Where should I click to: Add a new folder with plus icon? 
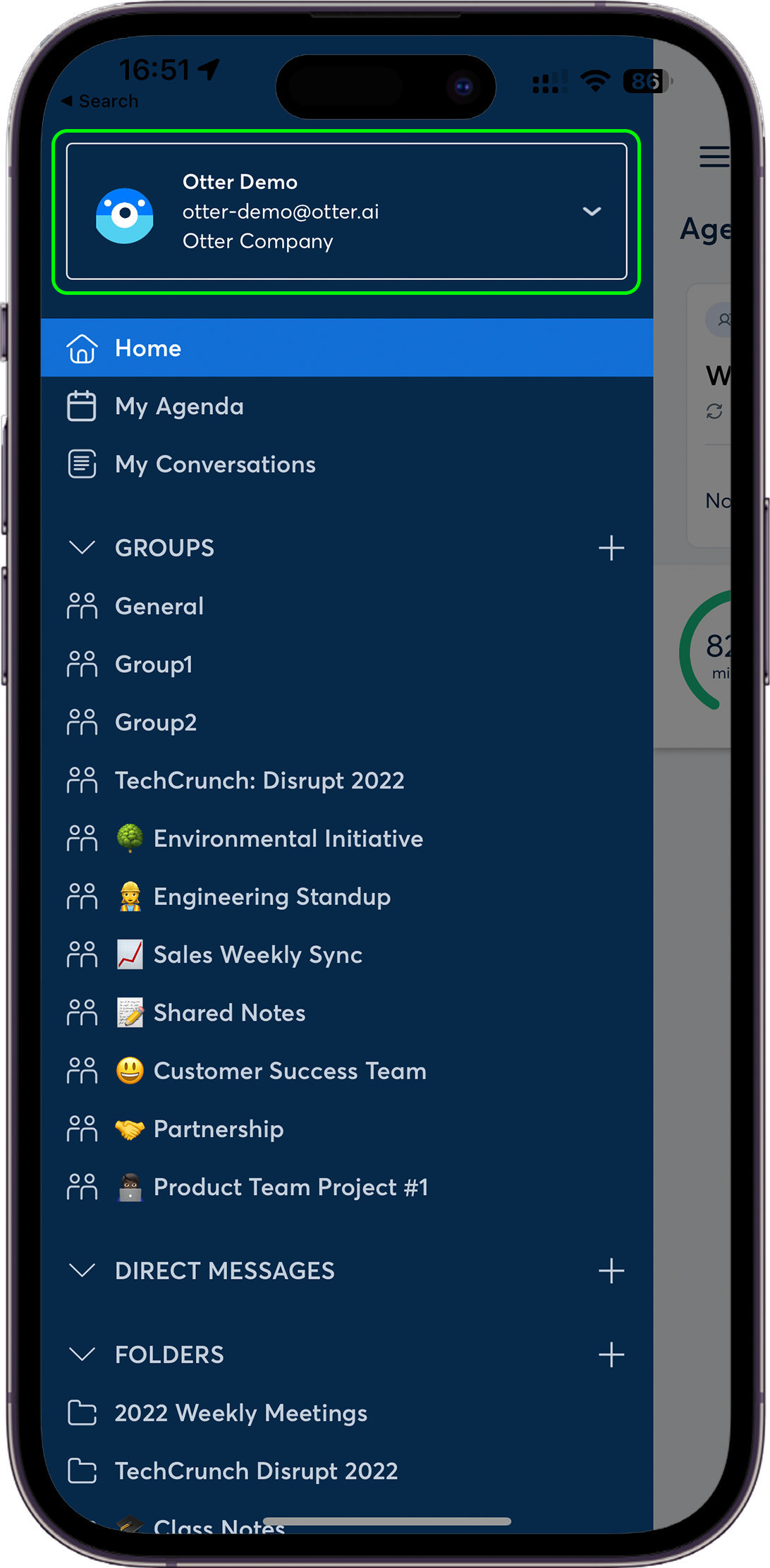click(x=611, y=1355)
